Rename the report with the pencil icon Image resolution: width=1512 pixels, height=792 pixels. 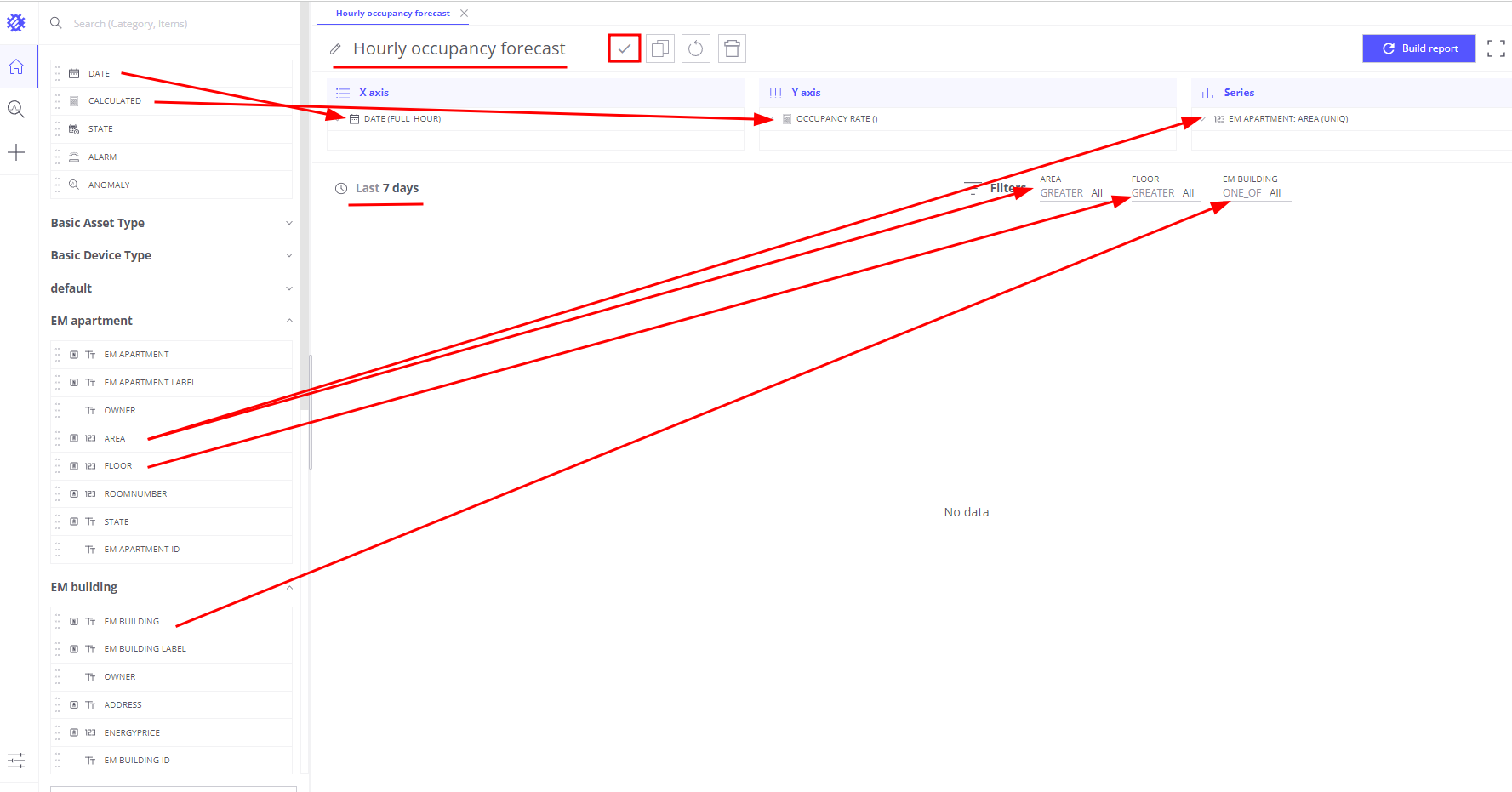[334, 49]
